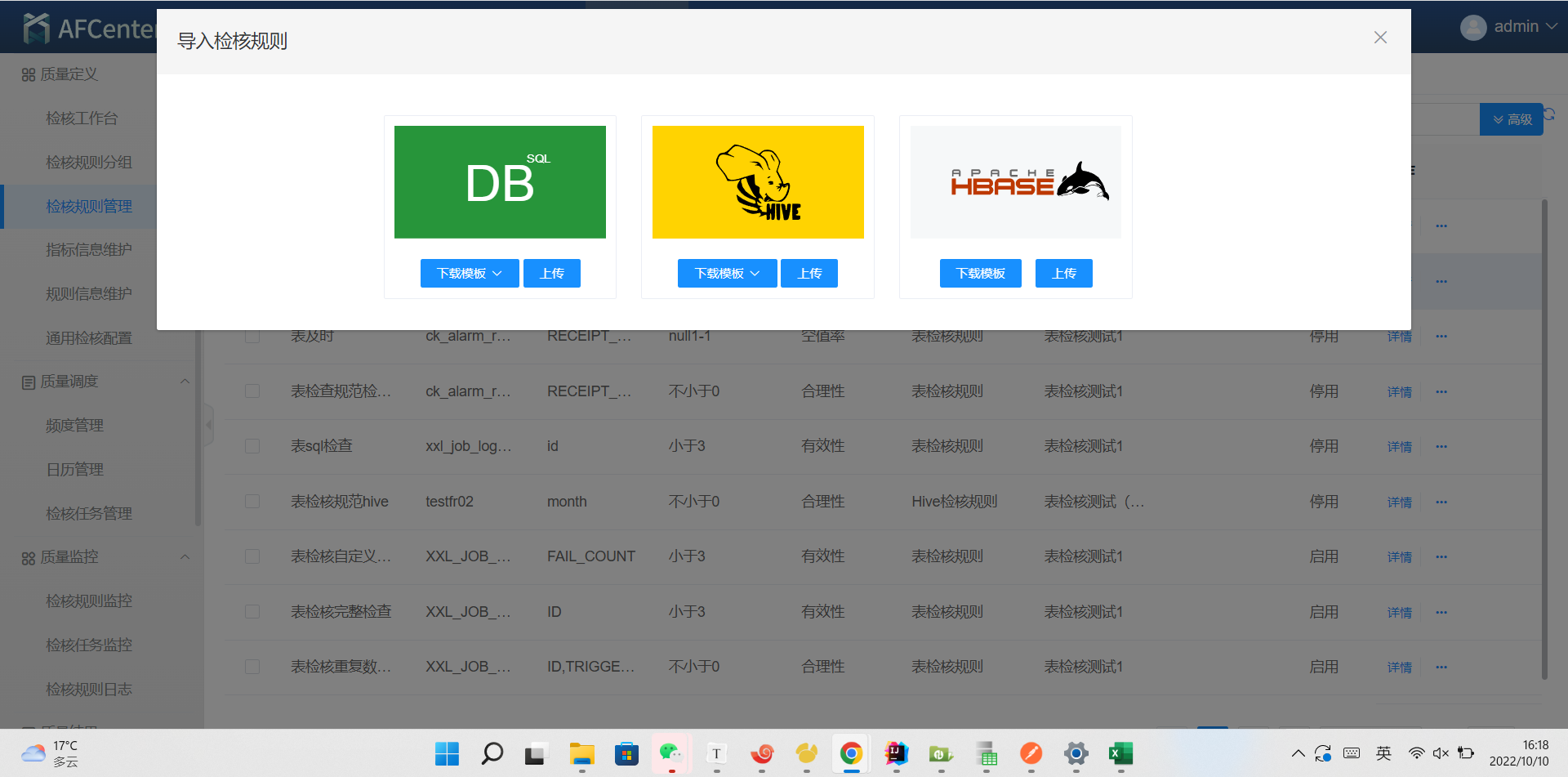Viewport: 1568px width, 777px height.
Task: Click the more-actions dots for 表sql检查
Action: (x=1441, y=447)
